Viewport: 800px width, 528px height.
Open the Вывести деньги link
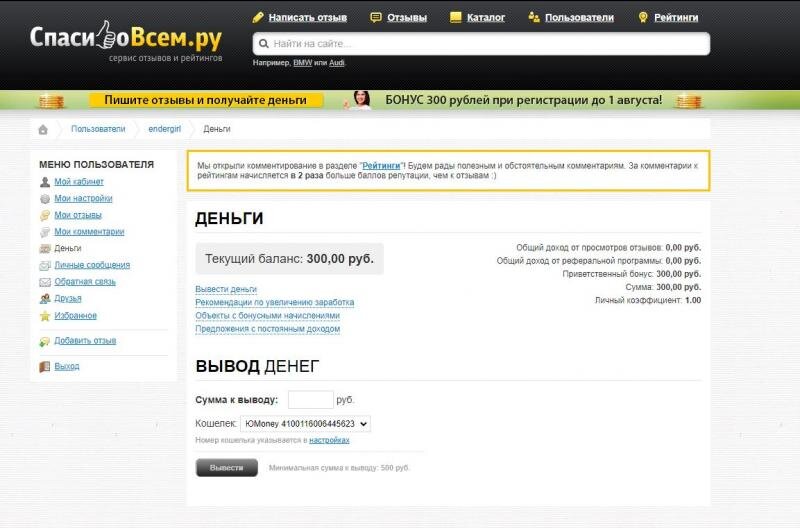click(226, 289)
